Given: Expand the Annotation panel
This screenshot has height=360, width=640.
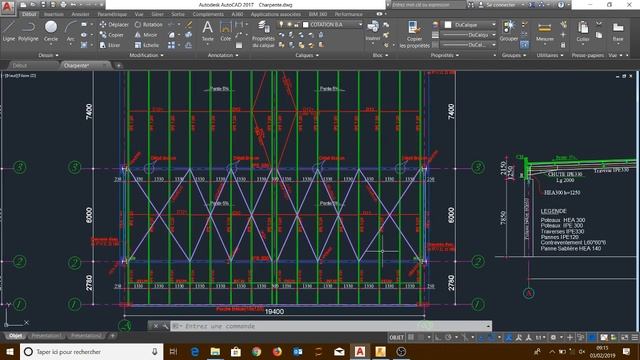Looking at the screenshot, I should point(223,55).
